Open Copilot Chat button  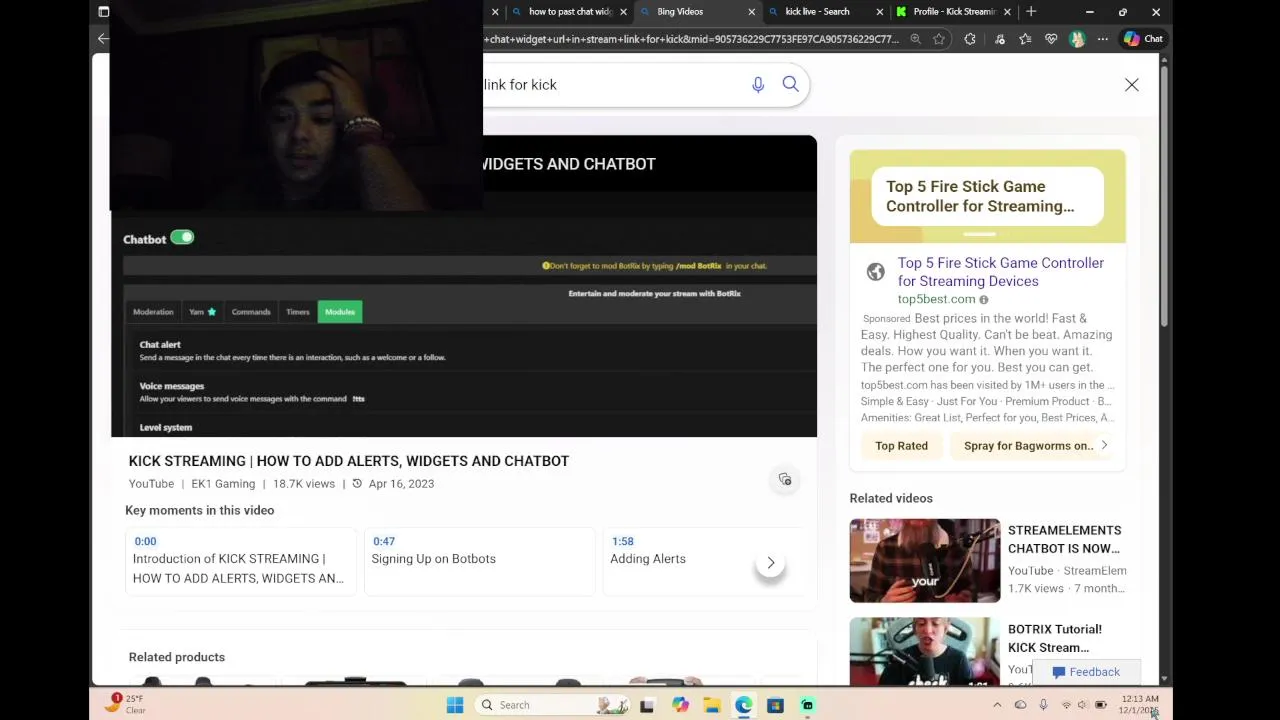coord(1143,39)
